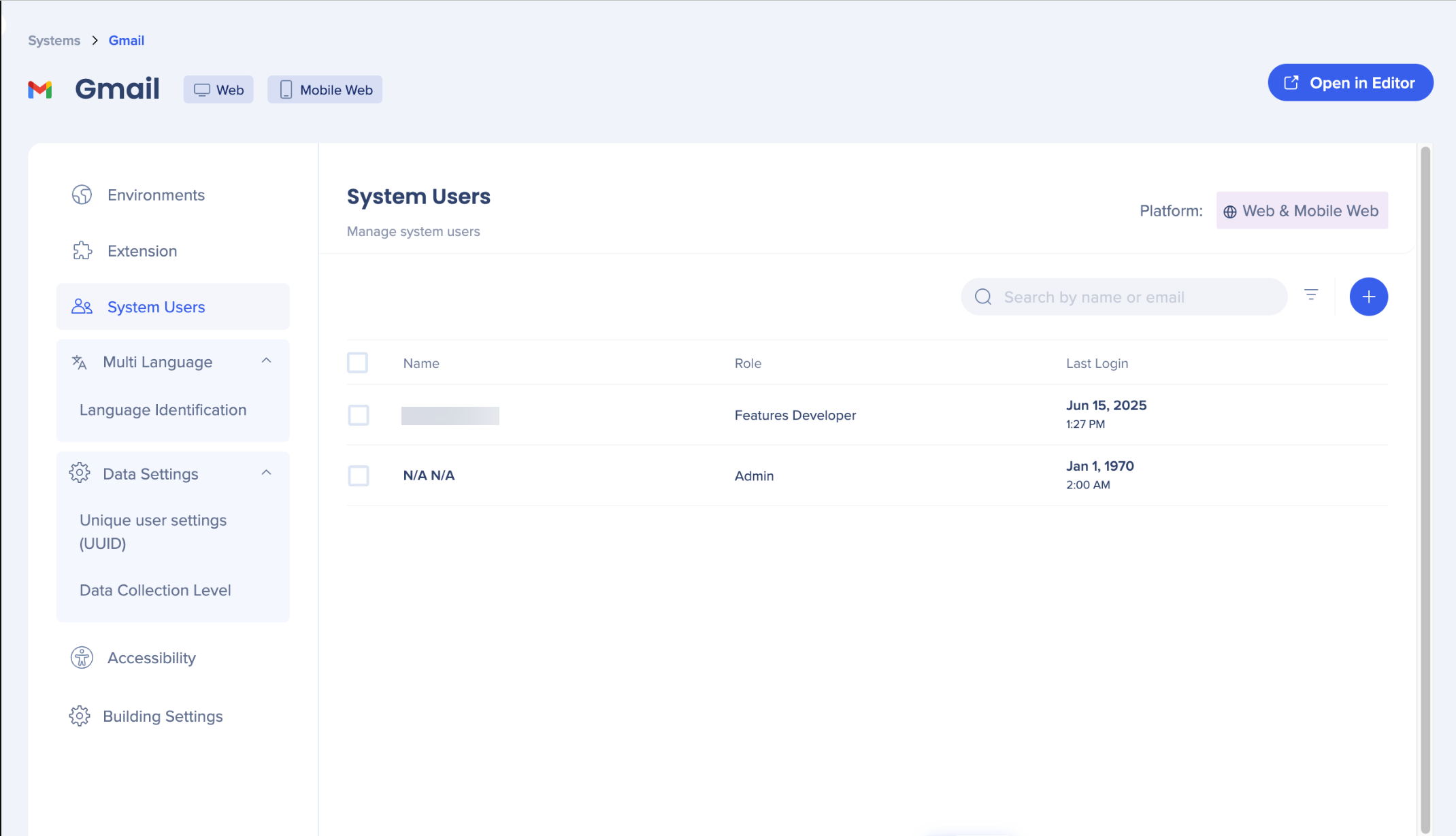Viewport: 1456px width, 836px height.
Task: Click the Gmail breadcrumb link
Action: 127,41
